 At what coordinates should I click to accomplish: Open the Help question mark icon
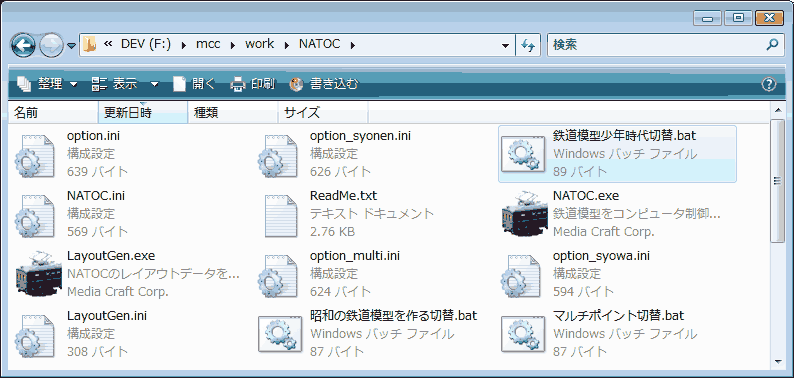pos(769,84)
